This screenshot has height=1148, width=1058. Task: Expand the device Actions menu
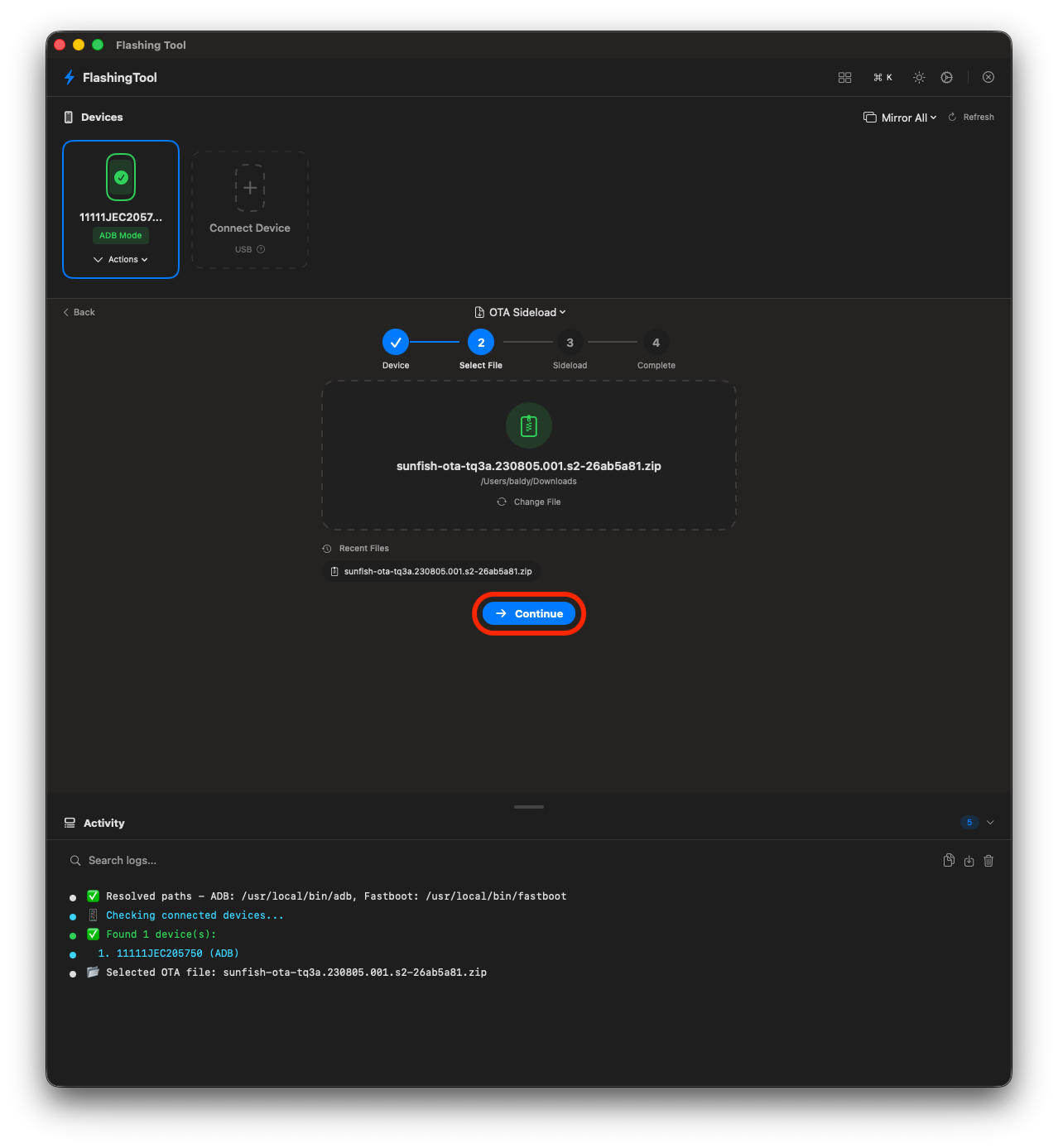121,259
